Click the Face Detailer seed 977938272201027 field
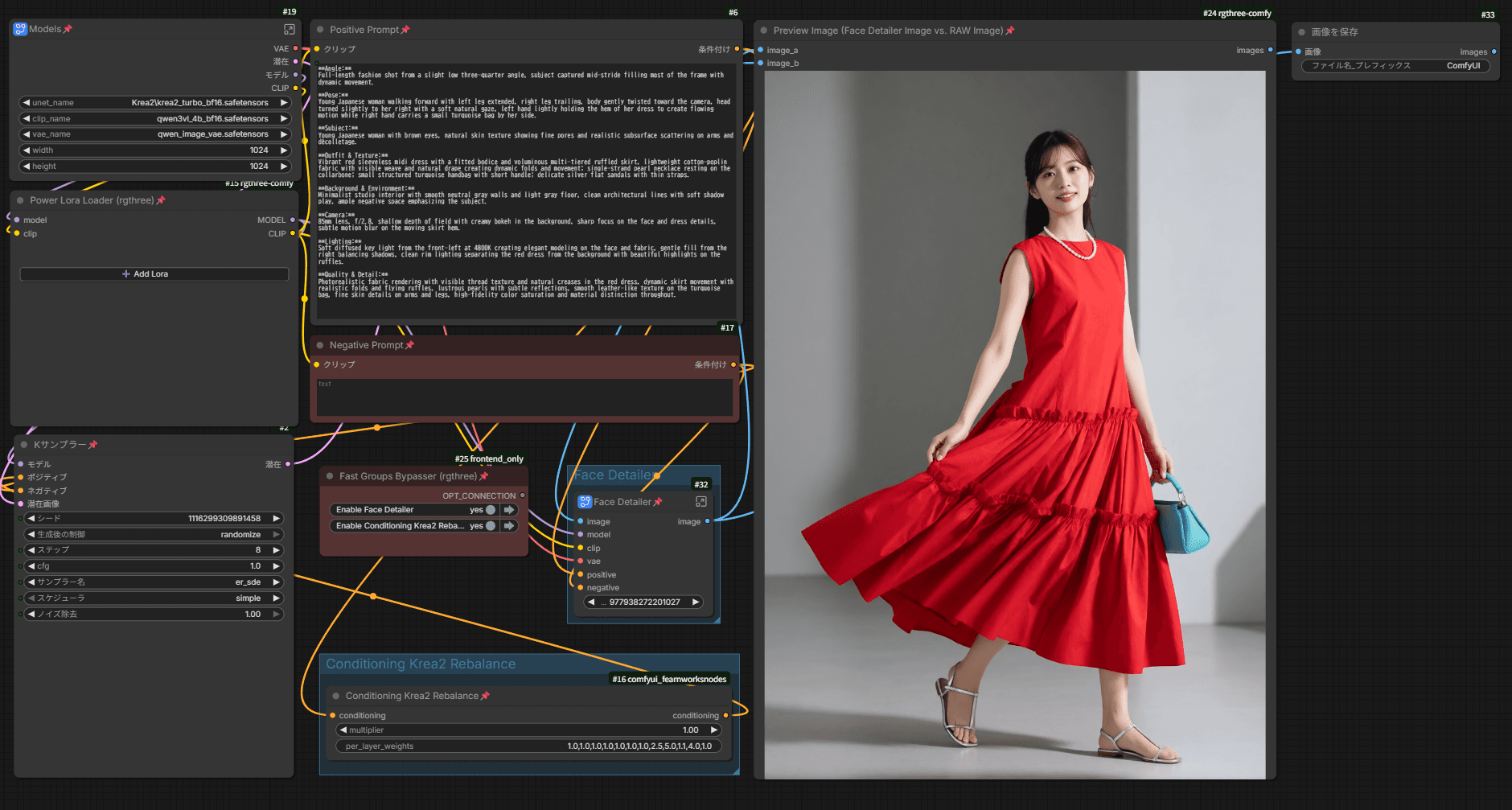Viewport: 1512px width, 810px height. pos(643,602)
